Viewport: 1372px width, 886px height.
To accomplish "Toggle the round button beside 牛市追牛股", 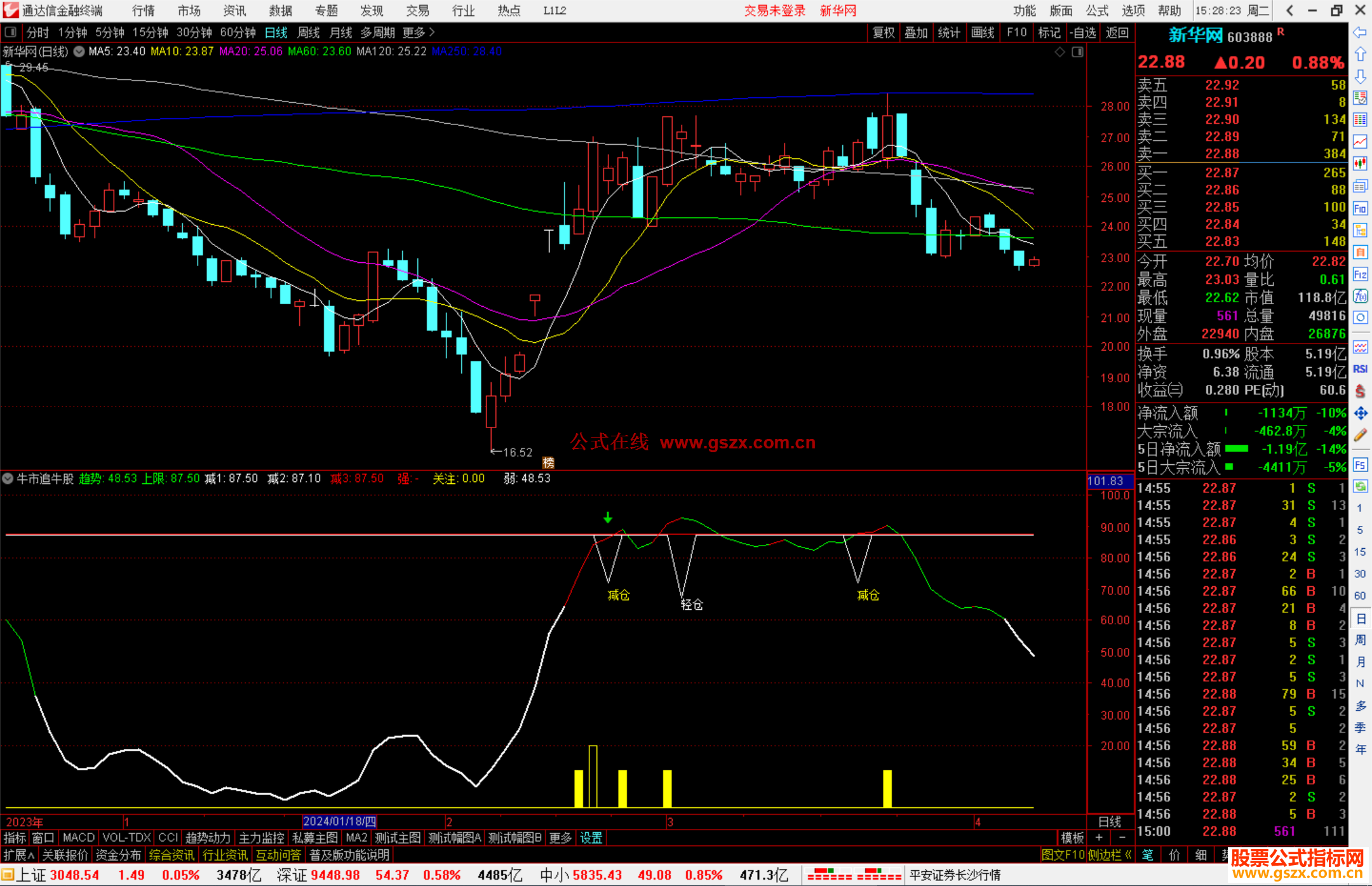I will point(8,478).
